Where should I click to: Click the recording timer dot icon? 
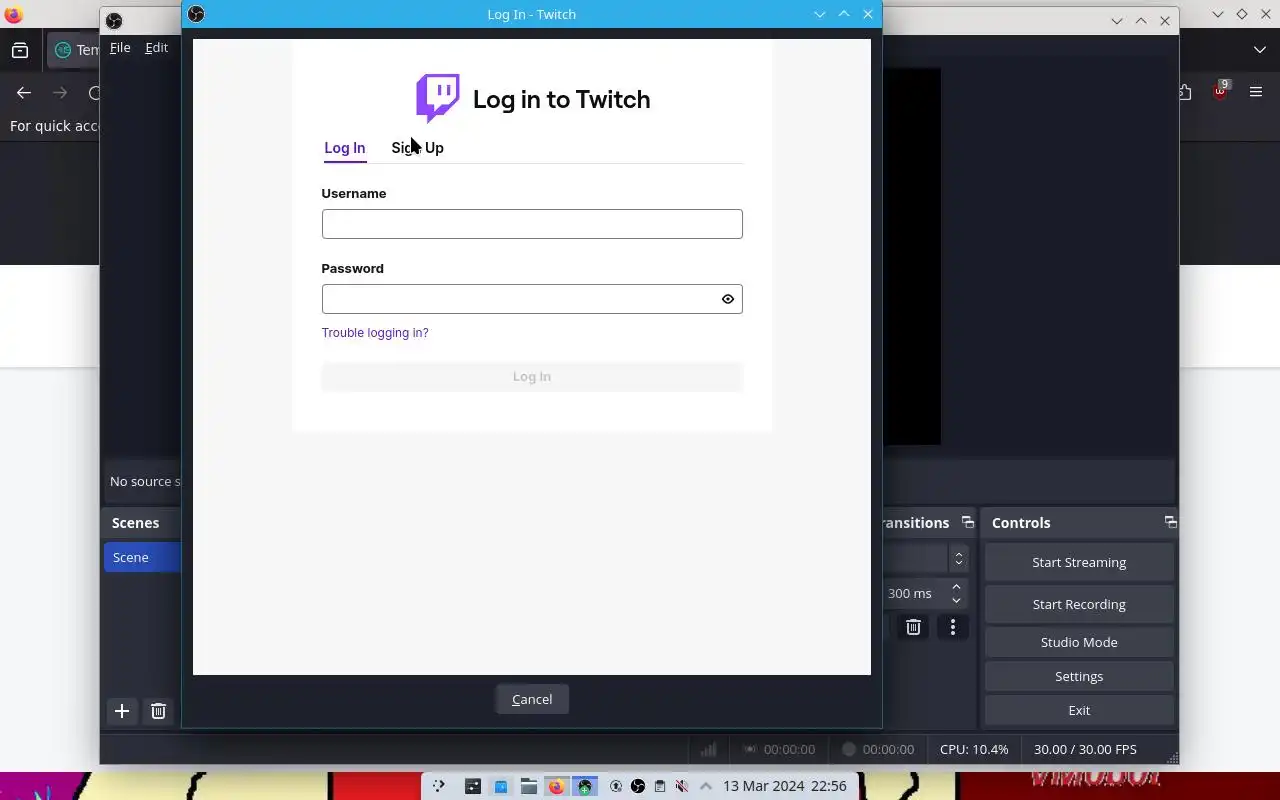[849, 749]
